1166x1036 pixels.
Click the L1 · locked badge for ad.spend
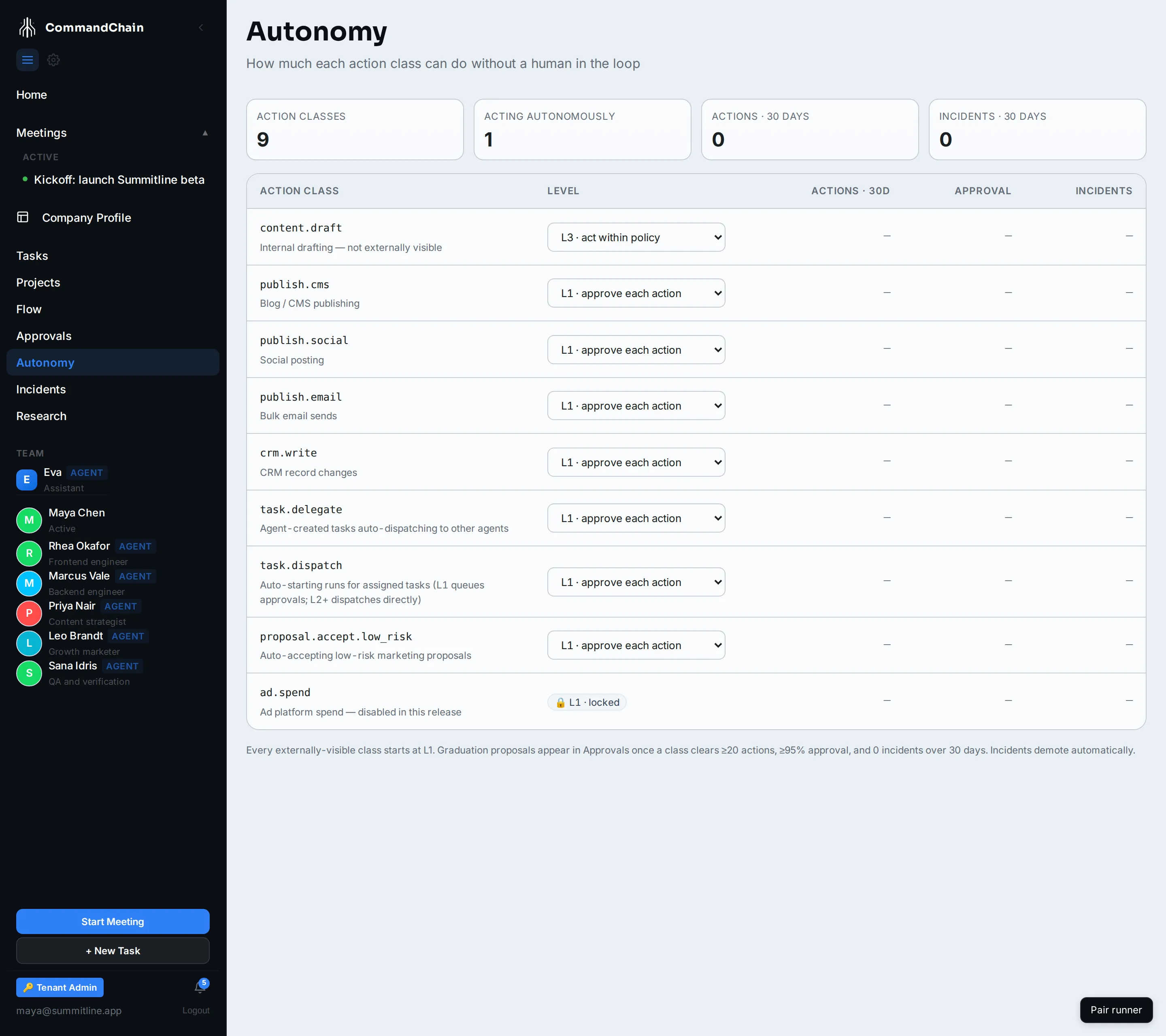pyautogui.click(x=587, y=703)
